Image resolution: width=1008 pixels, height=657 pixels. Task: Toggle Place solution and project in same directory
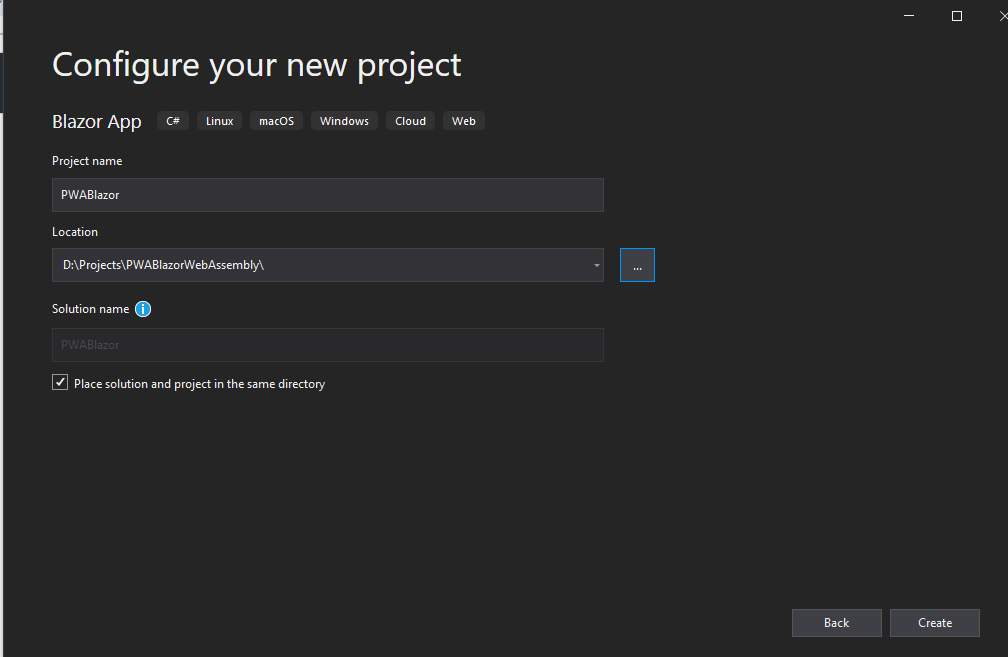coord(60,383)
